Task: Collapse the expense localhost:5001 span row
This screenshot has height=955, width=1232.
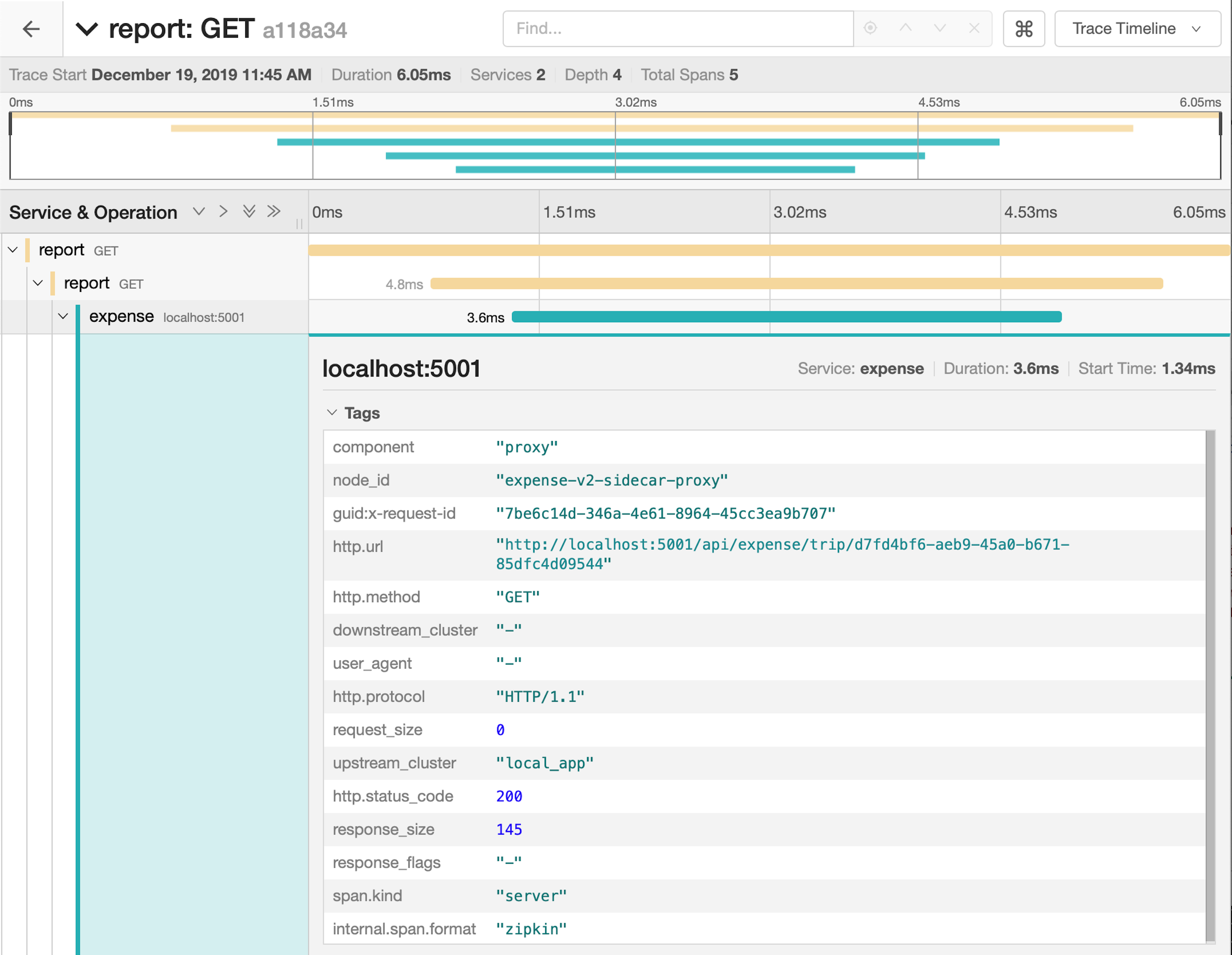Action: 63,316
